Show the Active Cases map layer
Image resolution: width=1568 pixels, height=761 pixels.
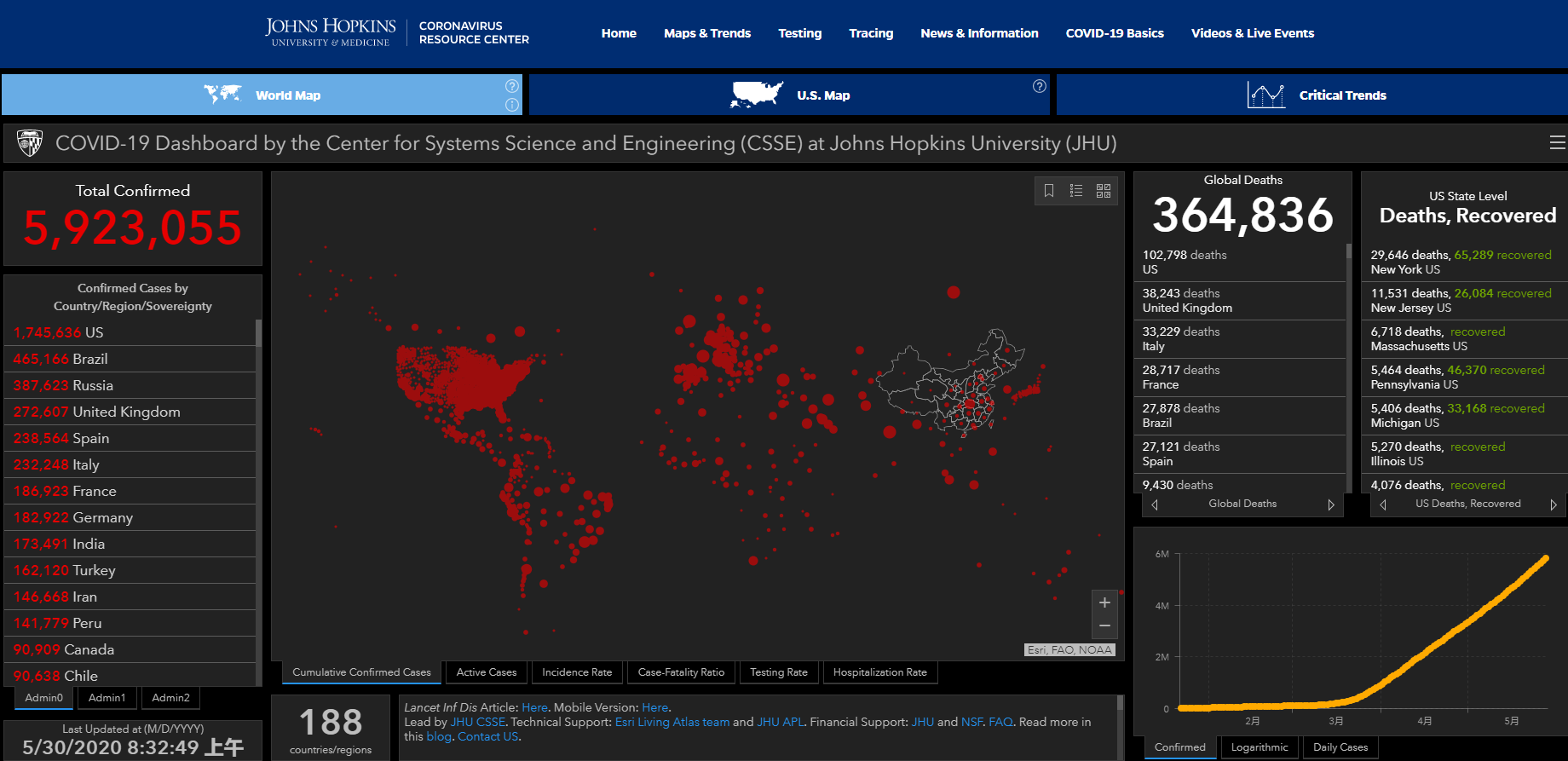[486, 672]
